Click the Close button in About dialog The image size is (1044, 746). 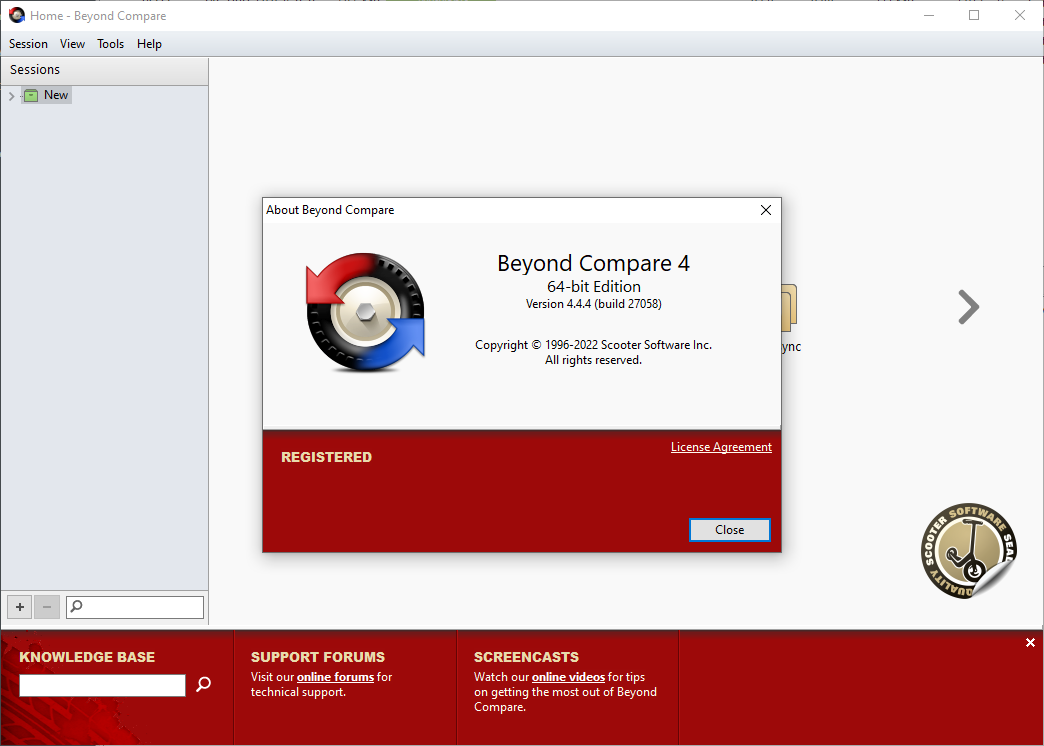(730, 530)
